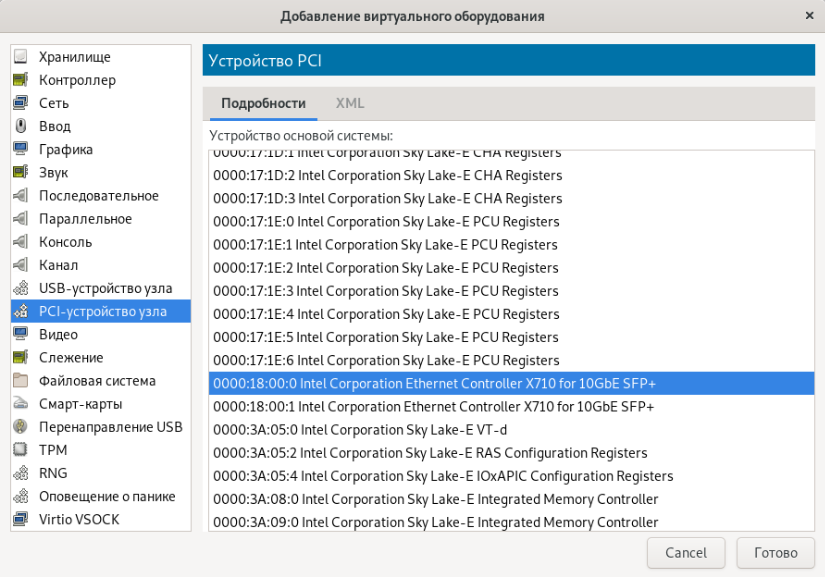Select the TPM chip icon
The width and height of the screenshot is (825, 577).
pyautogui.click(x=20, y=450)
